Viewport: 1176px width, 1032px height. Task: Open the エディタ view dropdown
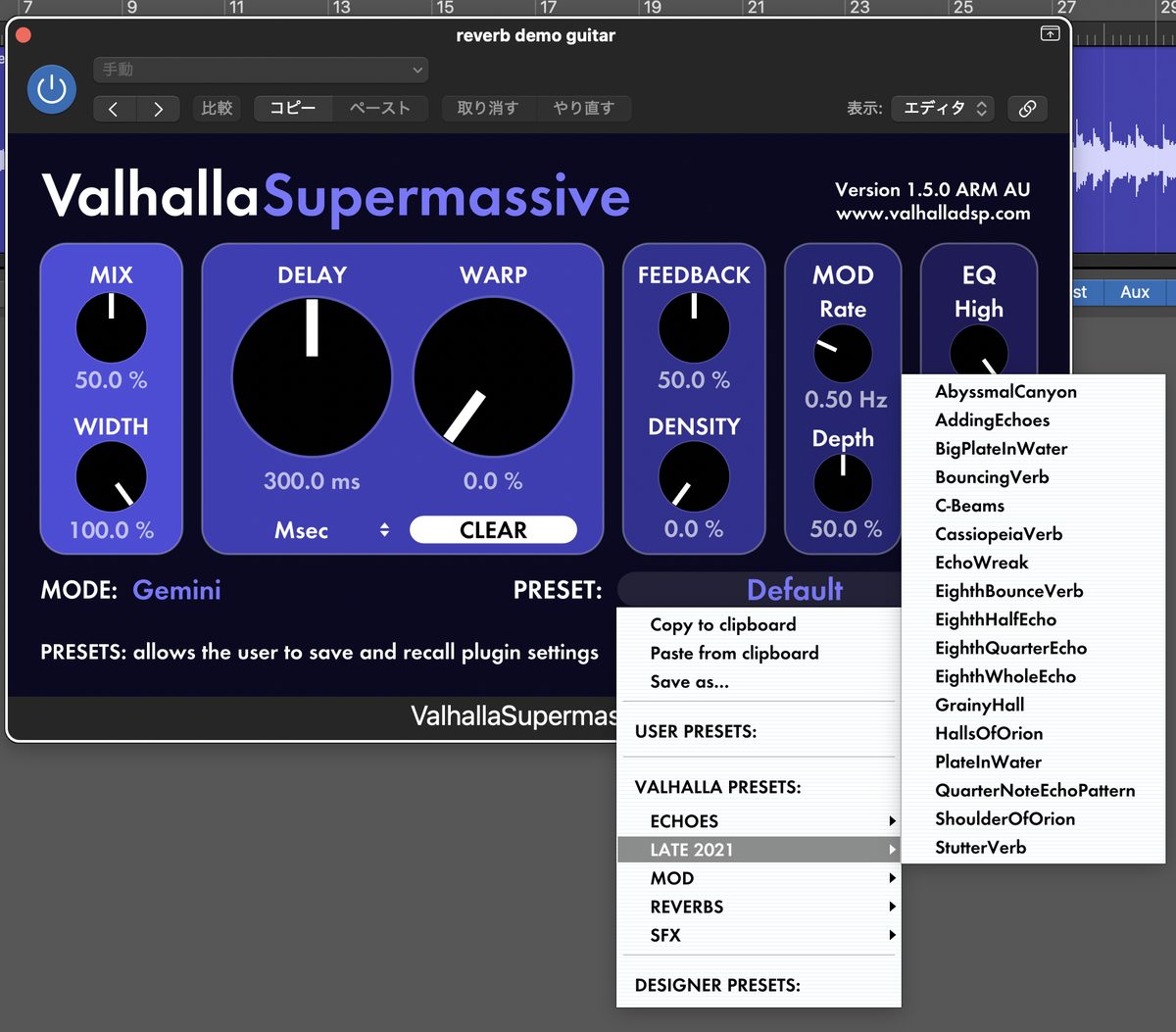(943, 109)
